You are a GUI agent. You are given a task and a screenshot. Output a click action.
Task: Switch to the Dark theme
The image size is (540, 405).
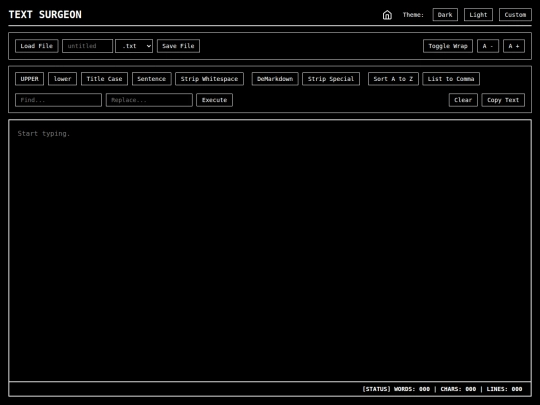(445, 15)
